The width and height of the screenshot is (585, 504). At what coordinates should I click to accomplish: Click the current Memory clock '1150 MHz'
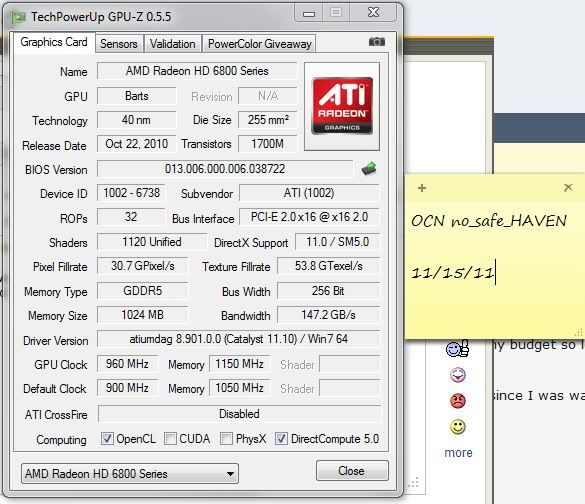[x=240, y=364]
